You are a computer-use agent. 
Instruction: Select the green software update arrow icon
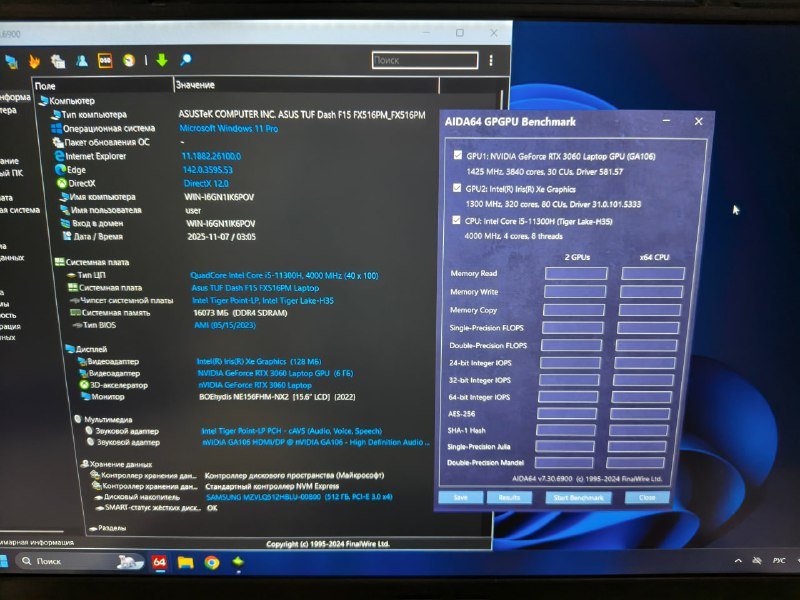162,61
